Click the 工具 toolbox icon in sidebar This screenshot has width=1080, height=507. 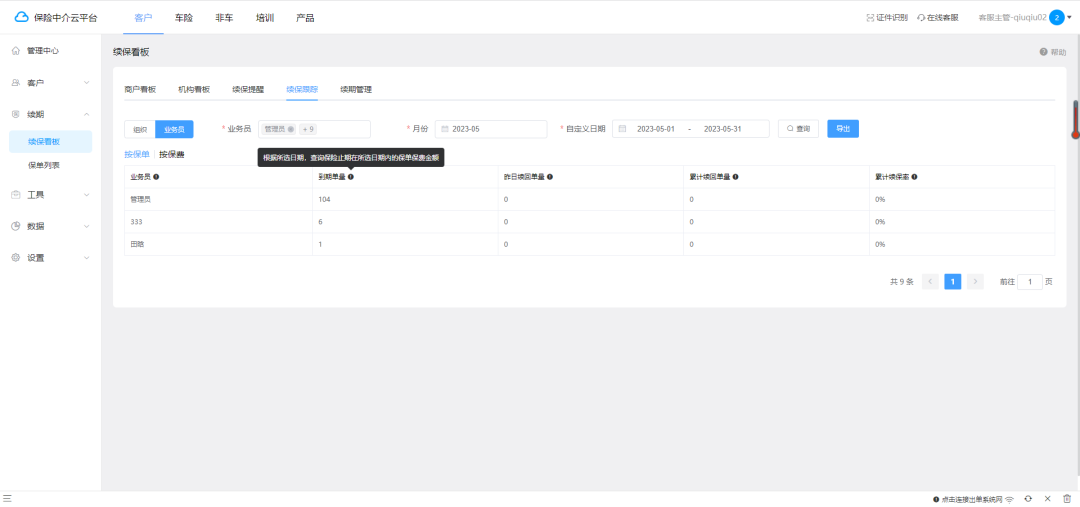16,195
